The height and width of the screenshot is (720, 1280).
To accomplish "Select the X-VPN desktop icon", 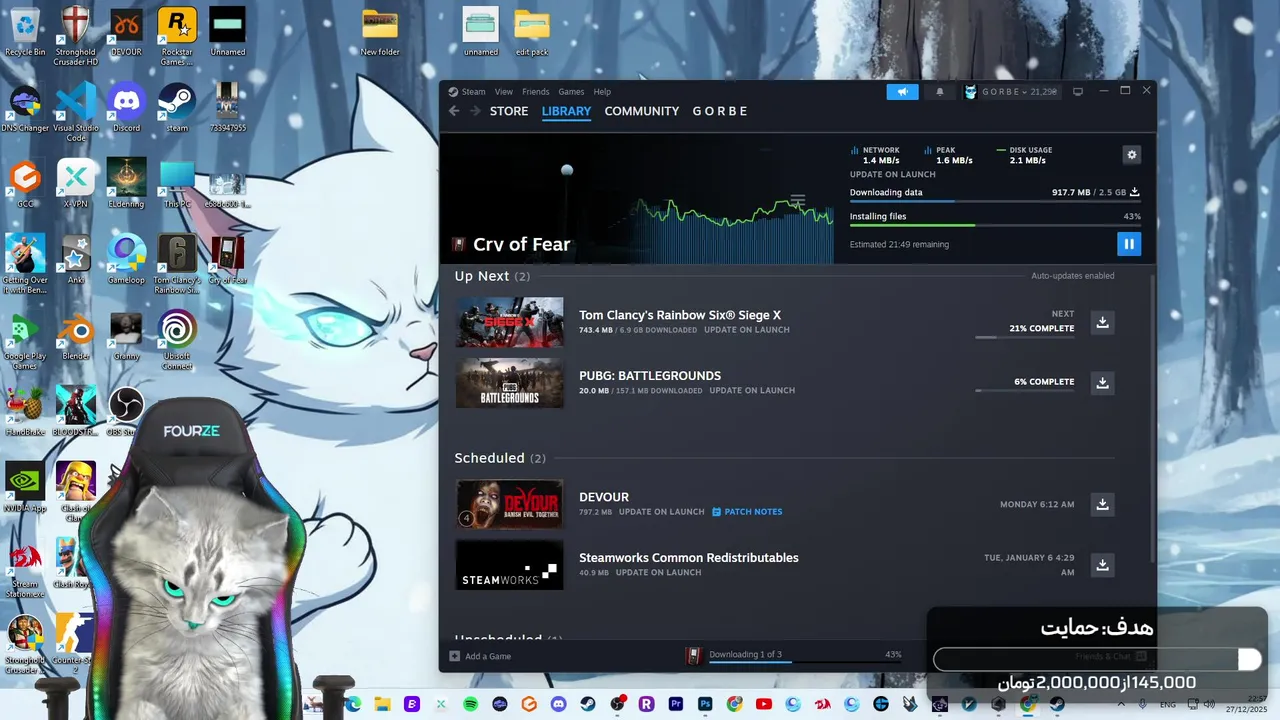I will tap(76, 184).
